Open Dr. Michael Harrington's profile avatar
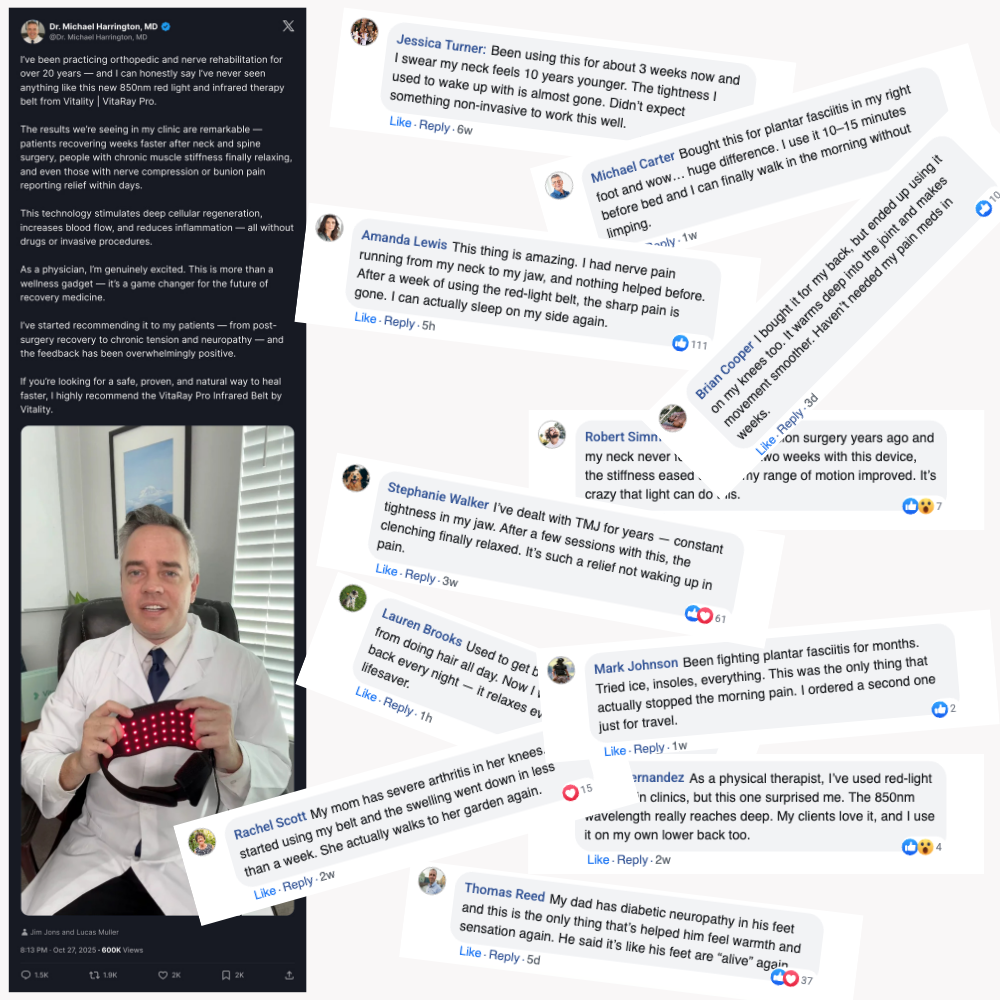 click(33, 31)
